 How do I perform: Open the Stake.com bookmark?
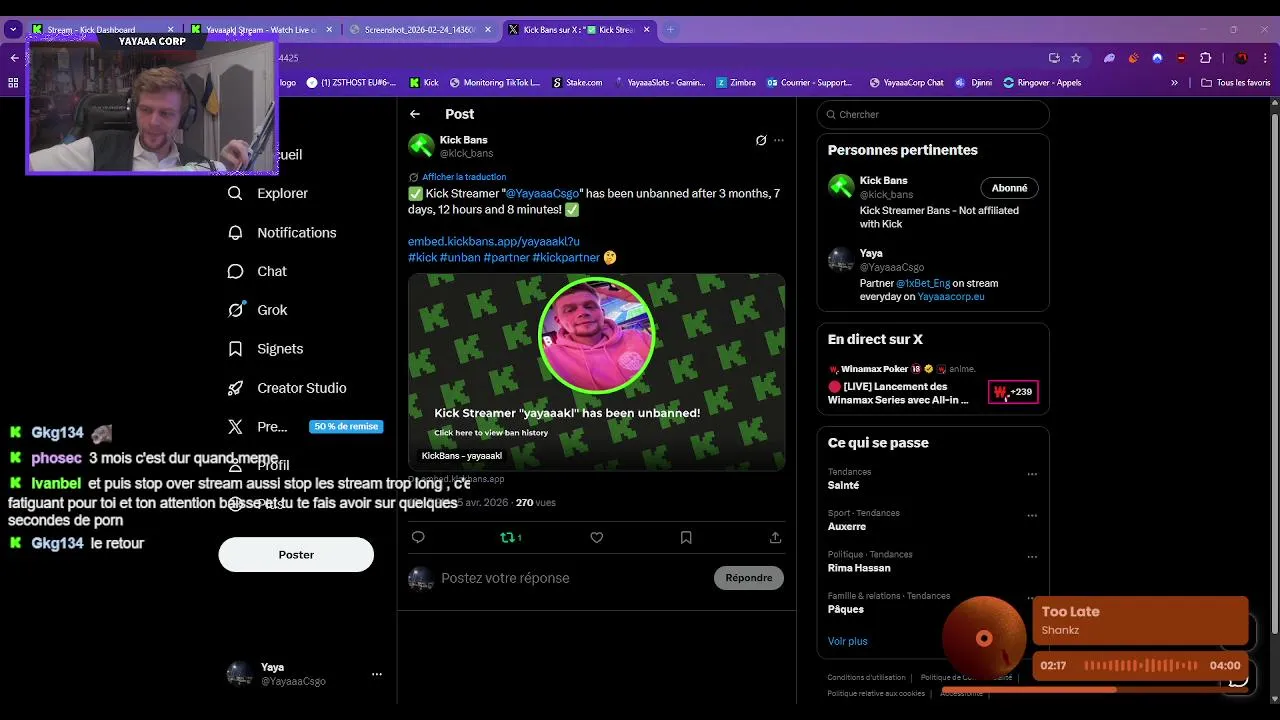tap(577, 83)
